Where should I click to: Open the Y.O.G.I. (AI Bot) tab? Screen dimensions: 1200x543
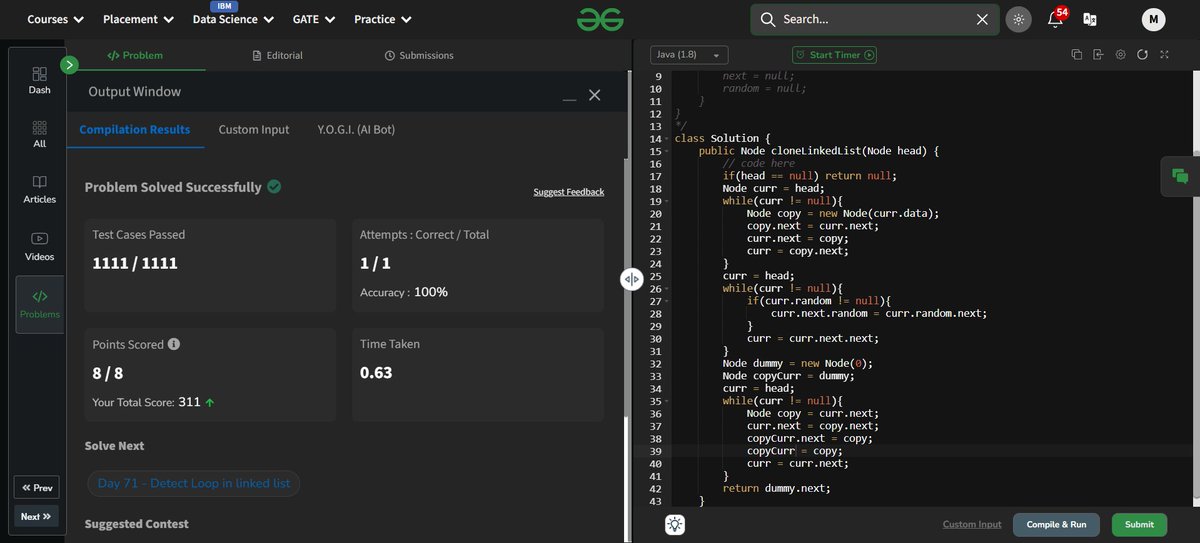tap(356, 130)
